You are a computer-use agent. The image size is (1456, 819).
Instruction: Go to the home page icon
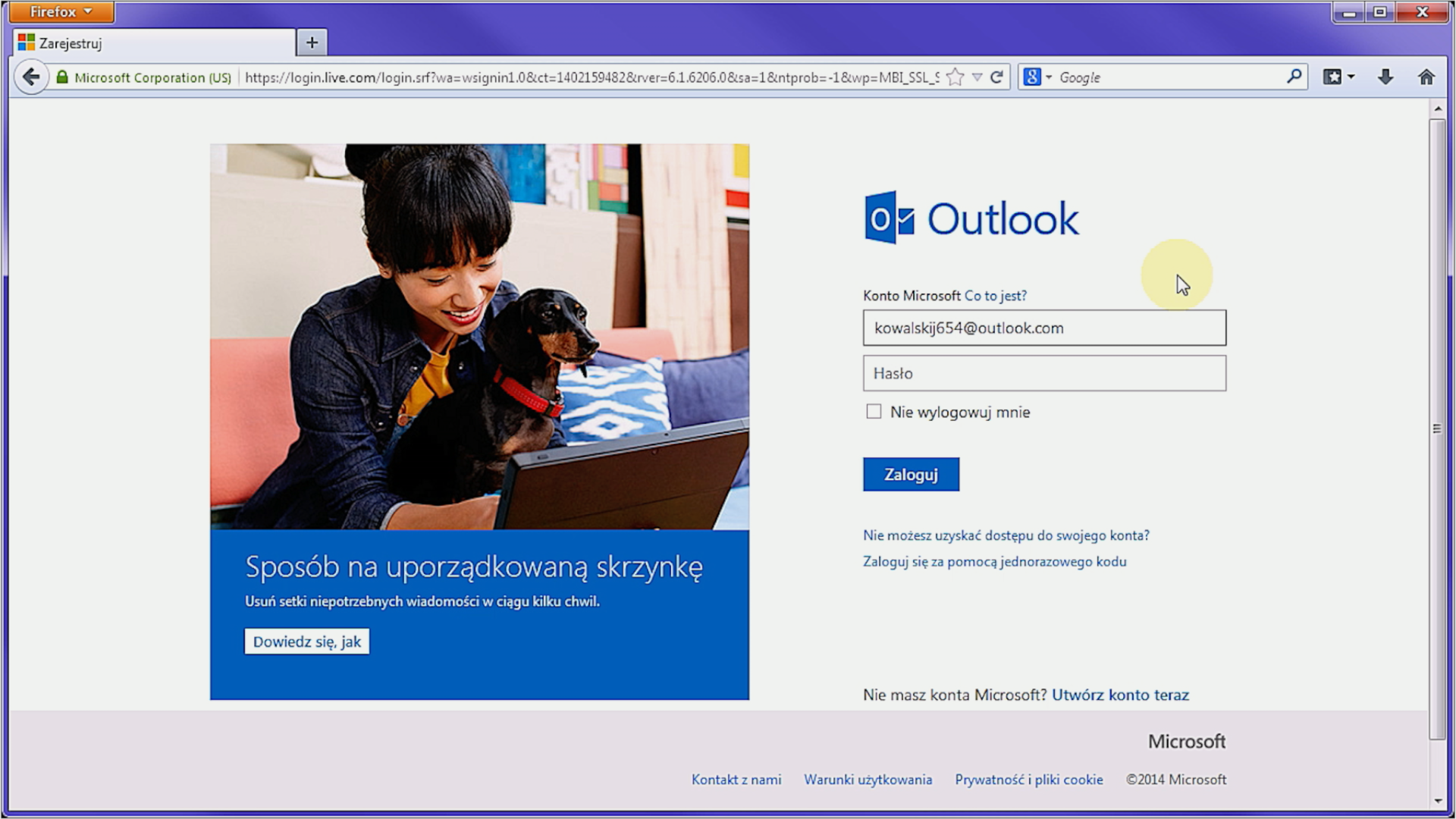point(1426,77)
